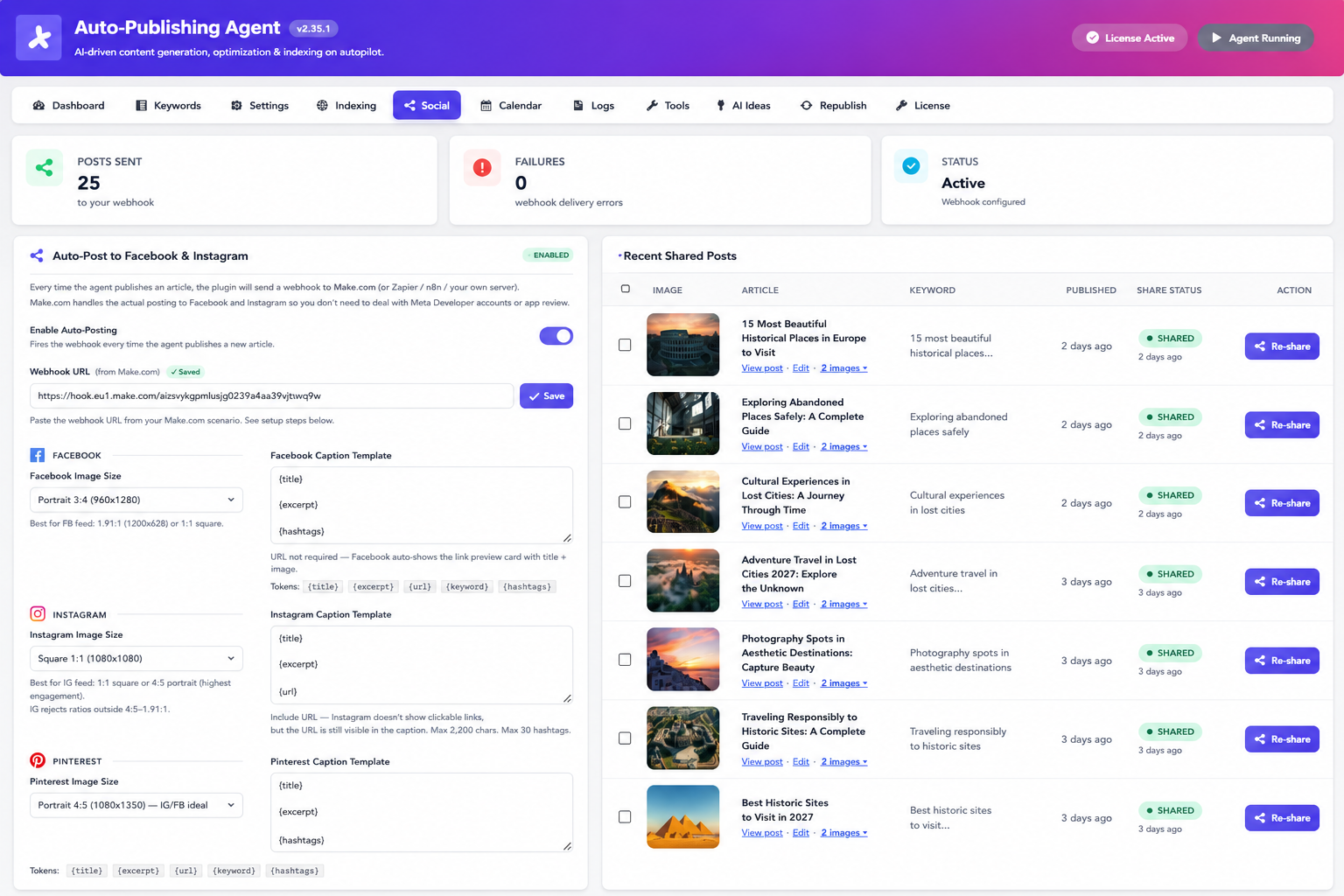Image resolution: width=1344 pixels, height=896 pixels.
Task: Click the Settings gear icon in navigation
Action: point(236,105)
